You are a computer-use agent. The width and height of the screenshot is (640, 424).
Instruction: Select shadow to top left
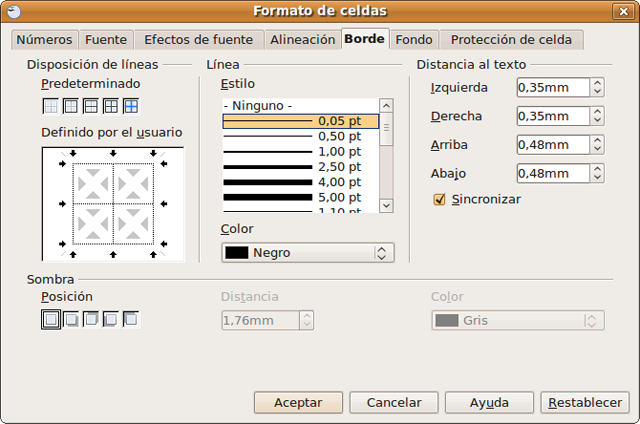131,320
